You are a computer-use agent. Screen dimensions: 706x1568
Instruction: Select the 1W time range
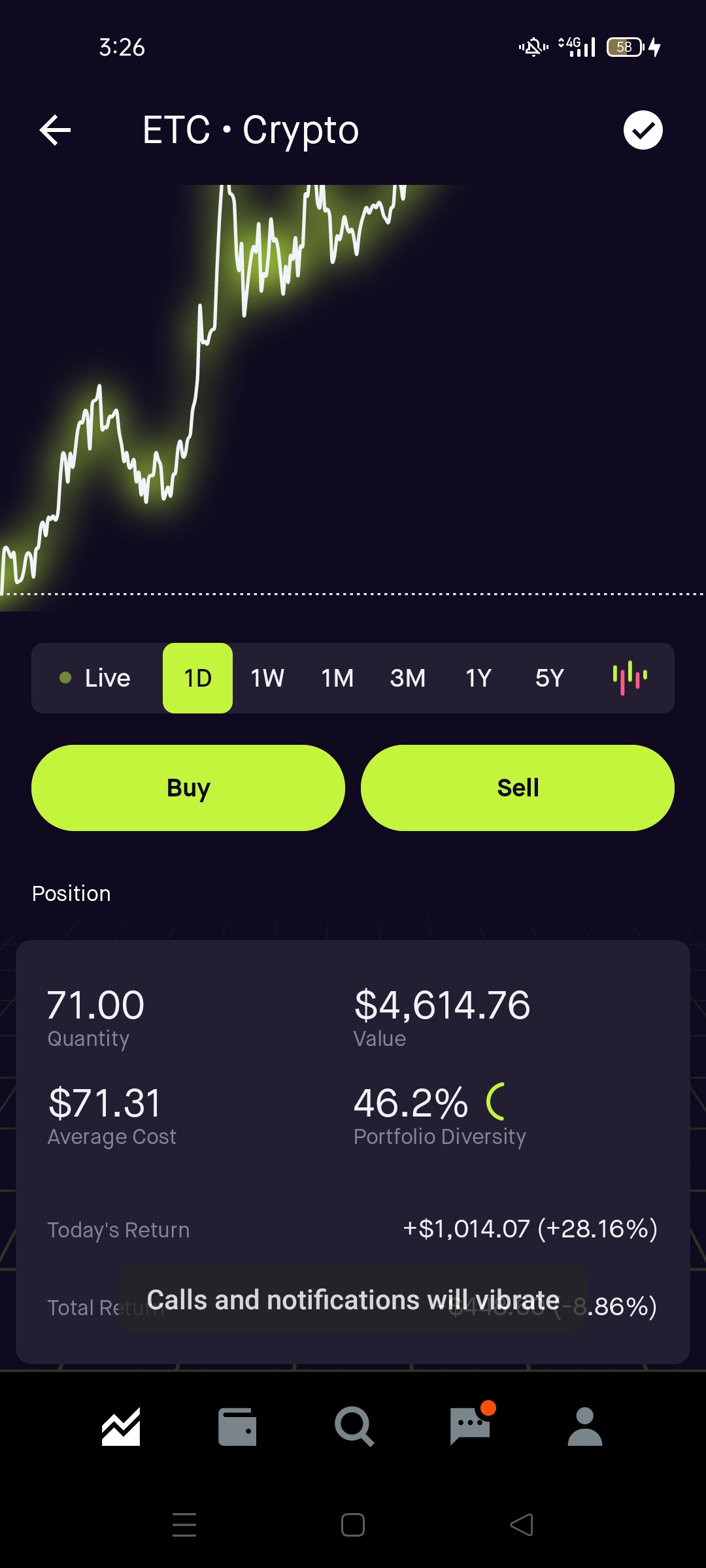267,678
